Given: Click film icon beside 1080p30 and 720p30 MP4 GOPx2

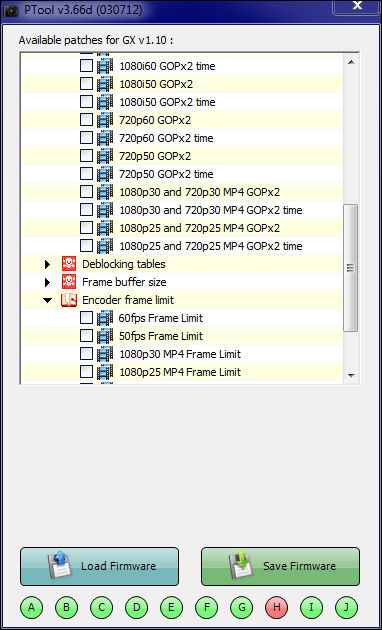Looking at the screenshot, I should [x=105, y=192].
